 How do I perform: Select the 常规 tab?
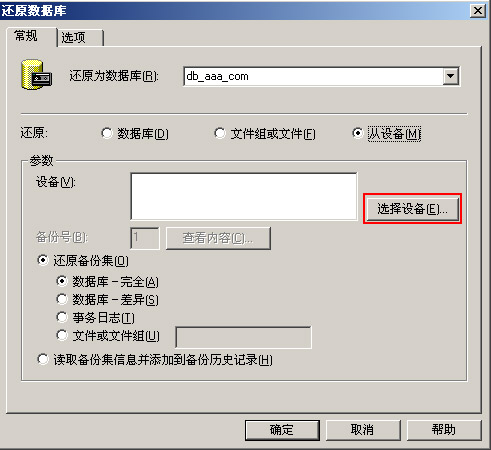[31, 36]
